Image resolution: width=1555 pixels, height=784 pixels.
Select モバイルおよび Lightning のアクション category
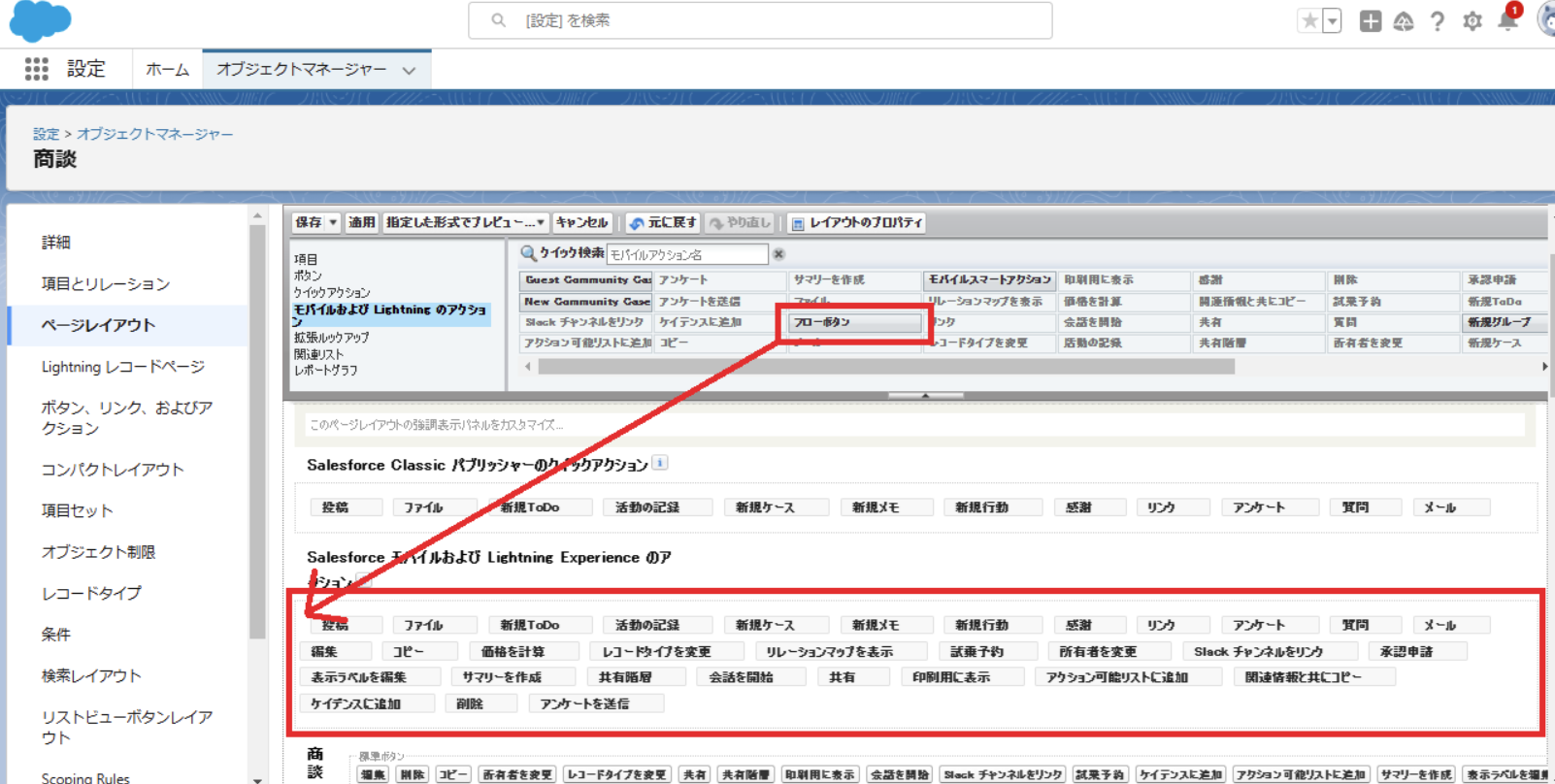(x=391, y=315)
